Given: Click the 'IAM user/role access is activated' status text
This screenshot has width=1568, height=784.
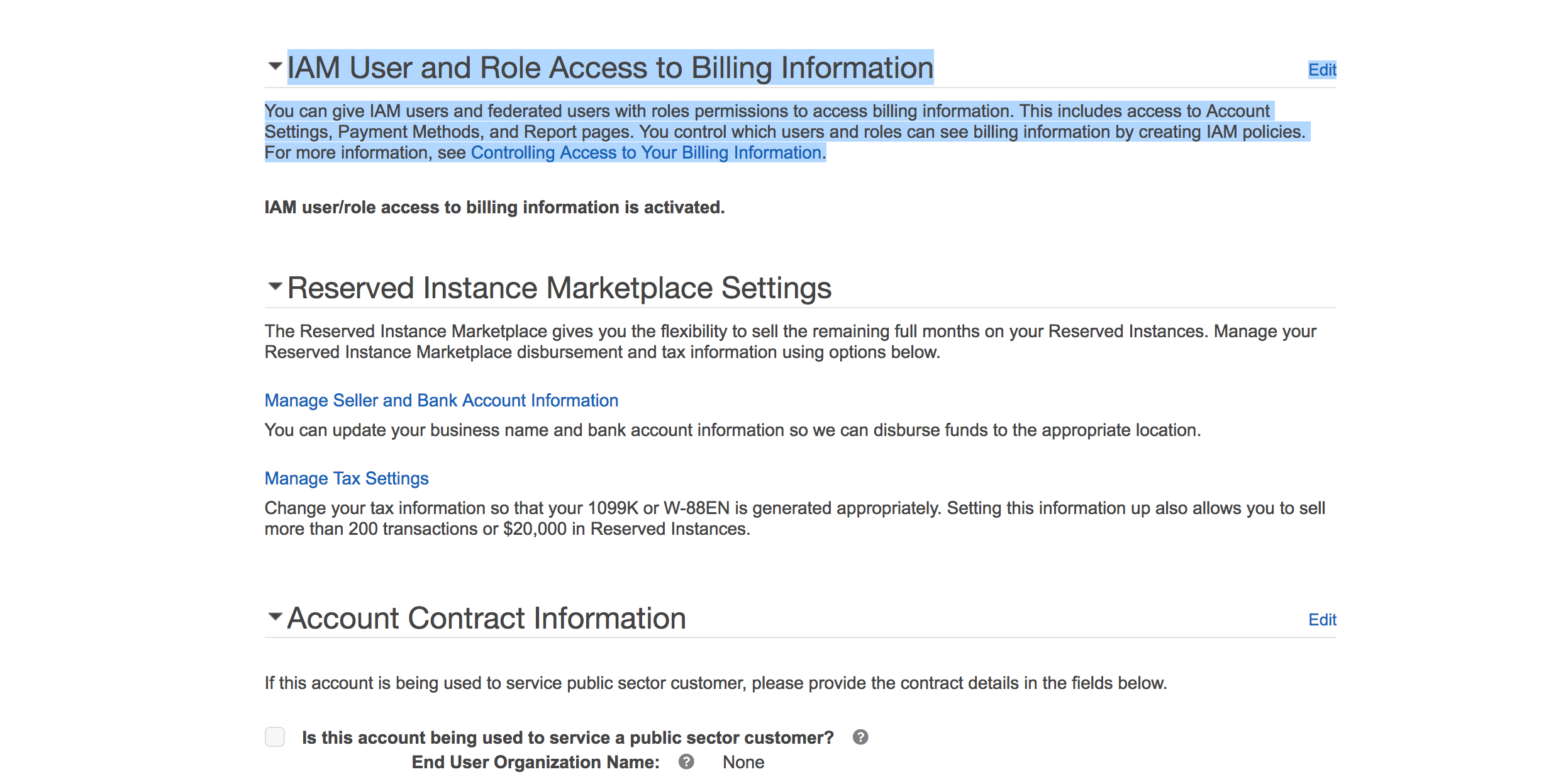Looking at the screenshot, I should coord(494,208).
